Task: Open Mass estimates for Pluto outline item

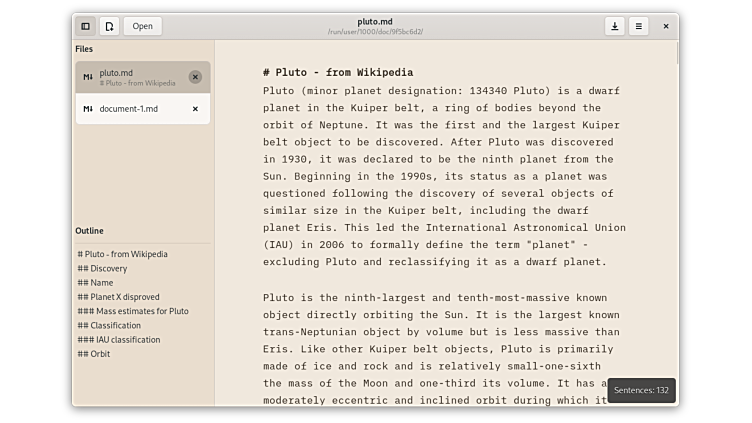Action: pyautogui.click(x=132, y=311)
